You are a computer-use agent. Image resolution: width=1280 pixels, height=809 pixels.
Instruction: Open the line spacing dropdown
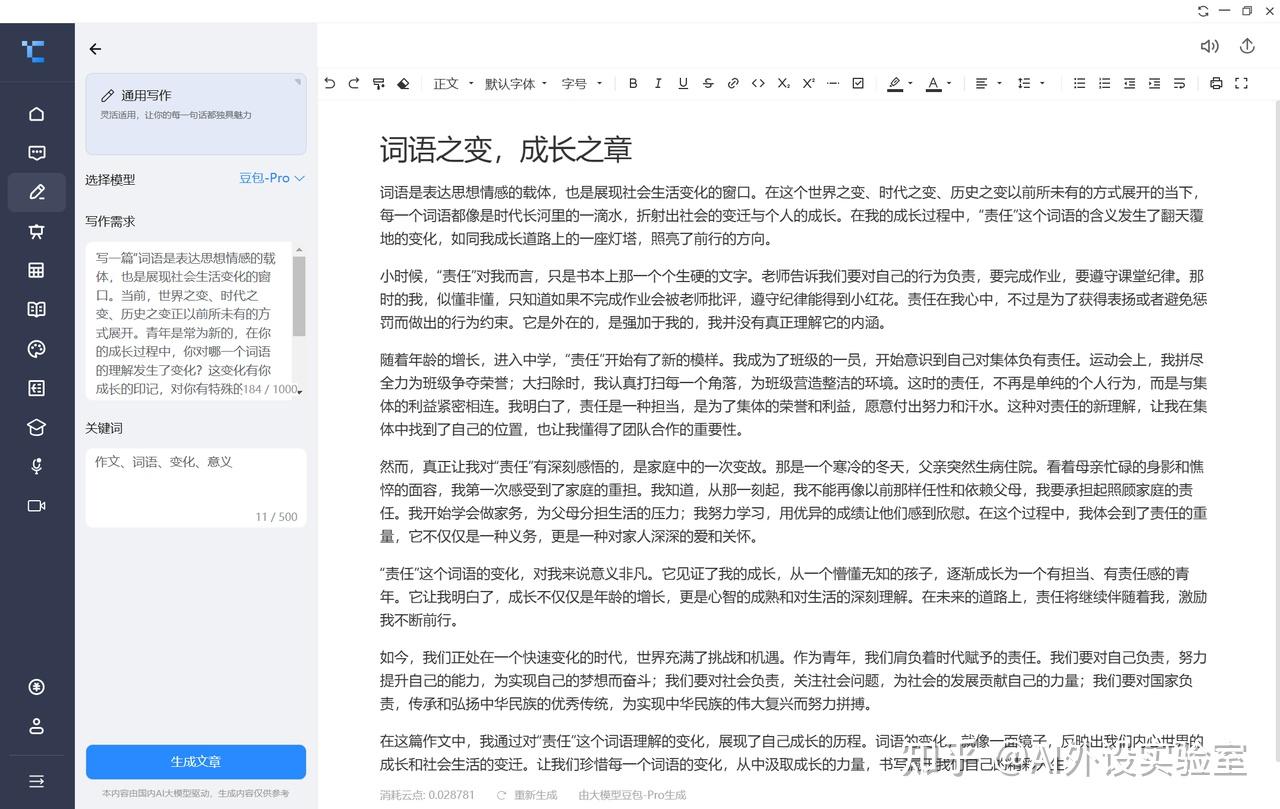click(1031, 84)
